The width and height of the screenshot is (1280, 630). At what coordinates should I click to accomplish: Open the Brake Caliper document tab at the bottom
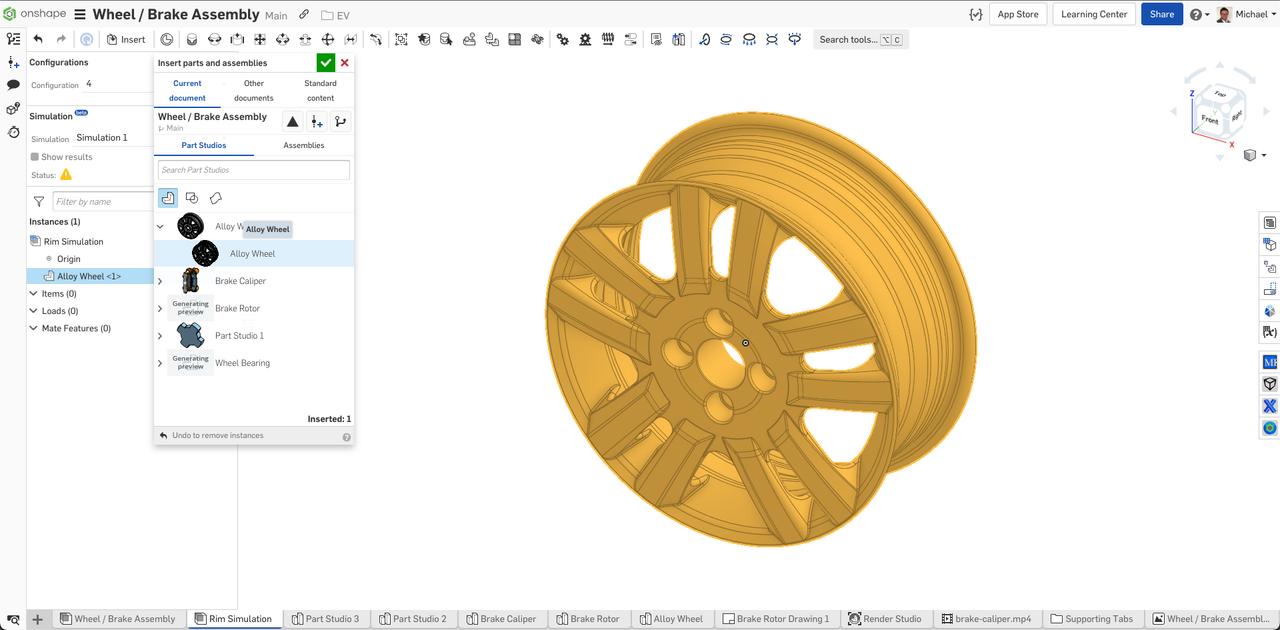[501, 618]
